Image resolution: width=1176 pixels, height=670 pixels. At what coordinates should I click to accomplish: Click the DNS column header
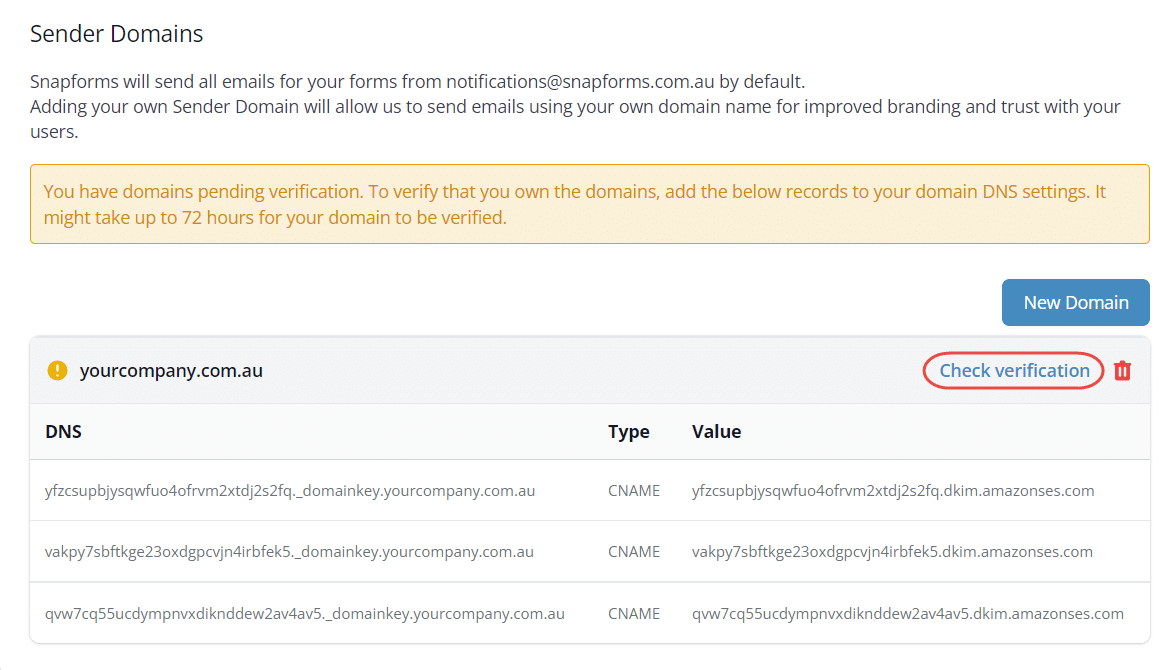63,431
